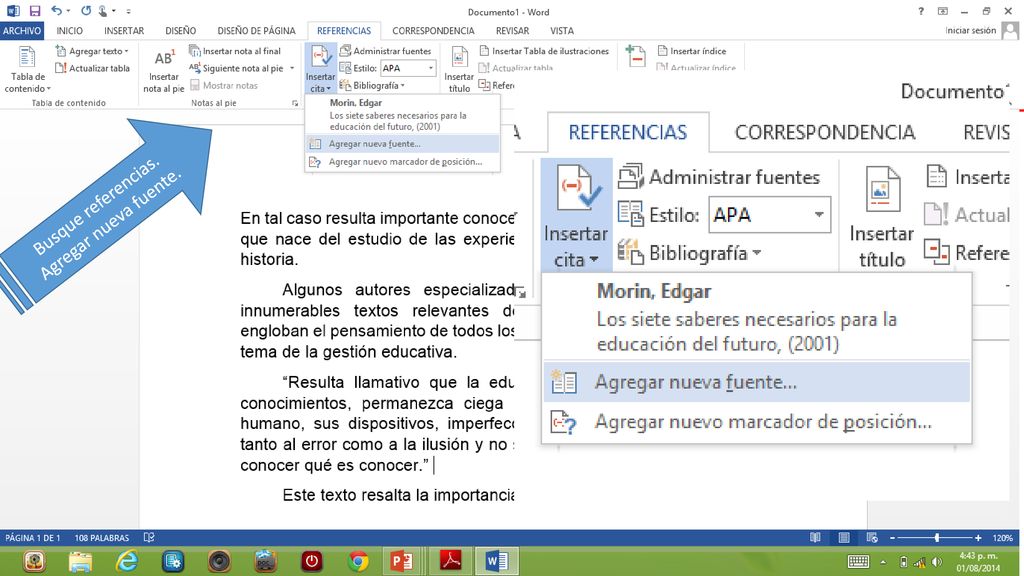
Task: Click Iniciar sesión to sign in
Action: click(970, 31)
